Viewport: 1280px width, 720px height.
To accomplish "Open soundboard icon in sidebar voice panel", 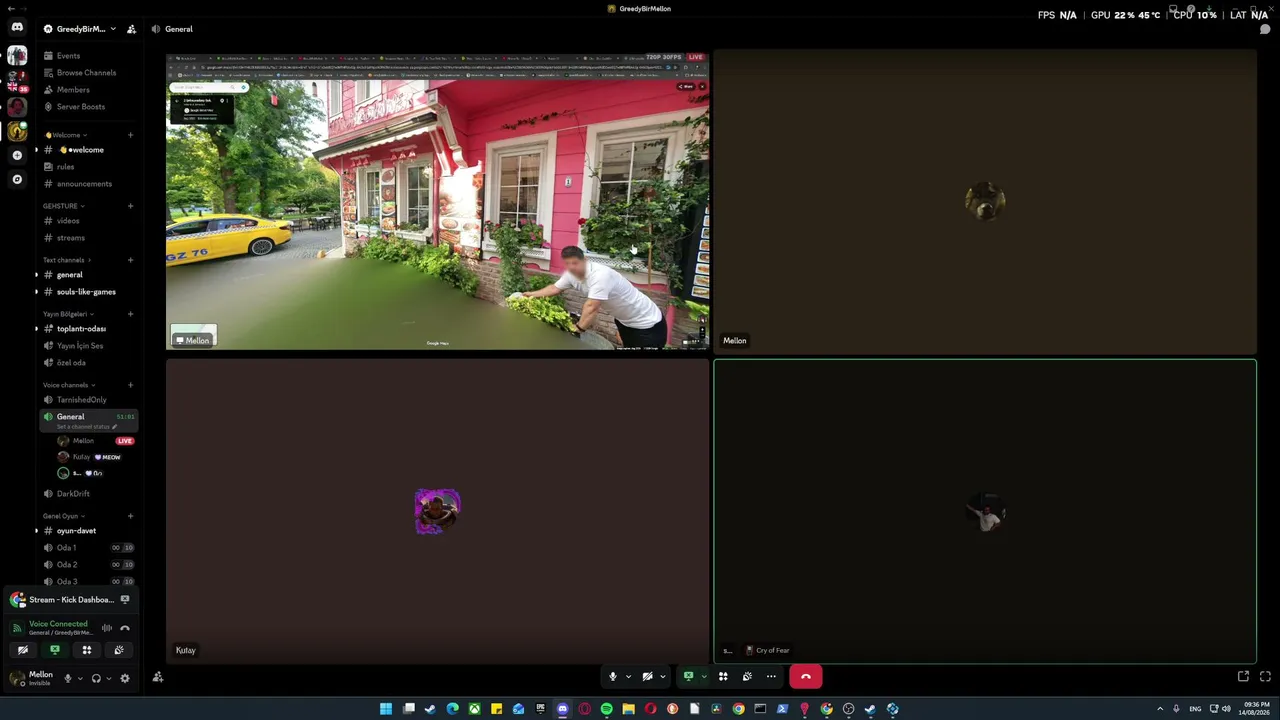I will pyautogui.click(x=119, y=650).
